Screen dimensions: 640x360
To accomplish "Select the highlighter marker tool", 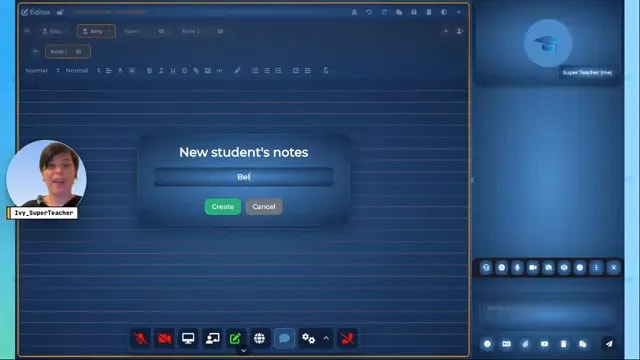I will pos(237,71).
